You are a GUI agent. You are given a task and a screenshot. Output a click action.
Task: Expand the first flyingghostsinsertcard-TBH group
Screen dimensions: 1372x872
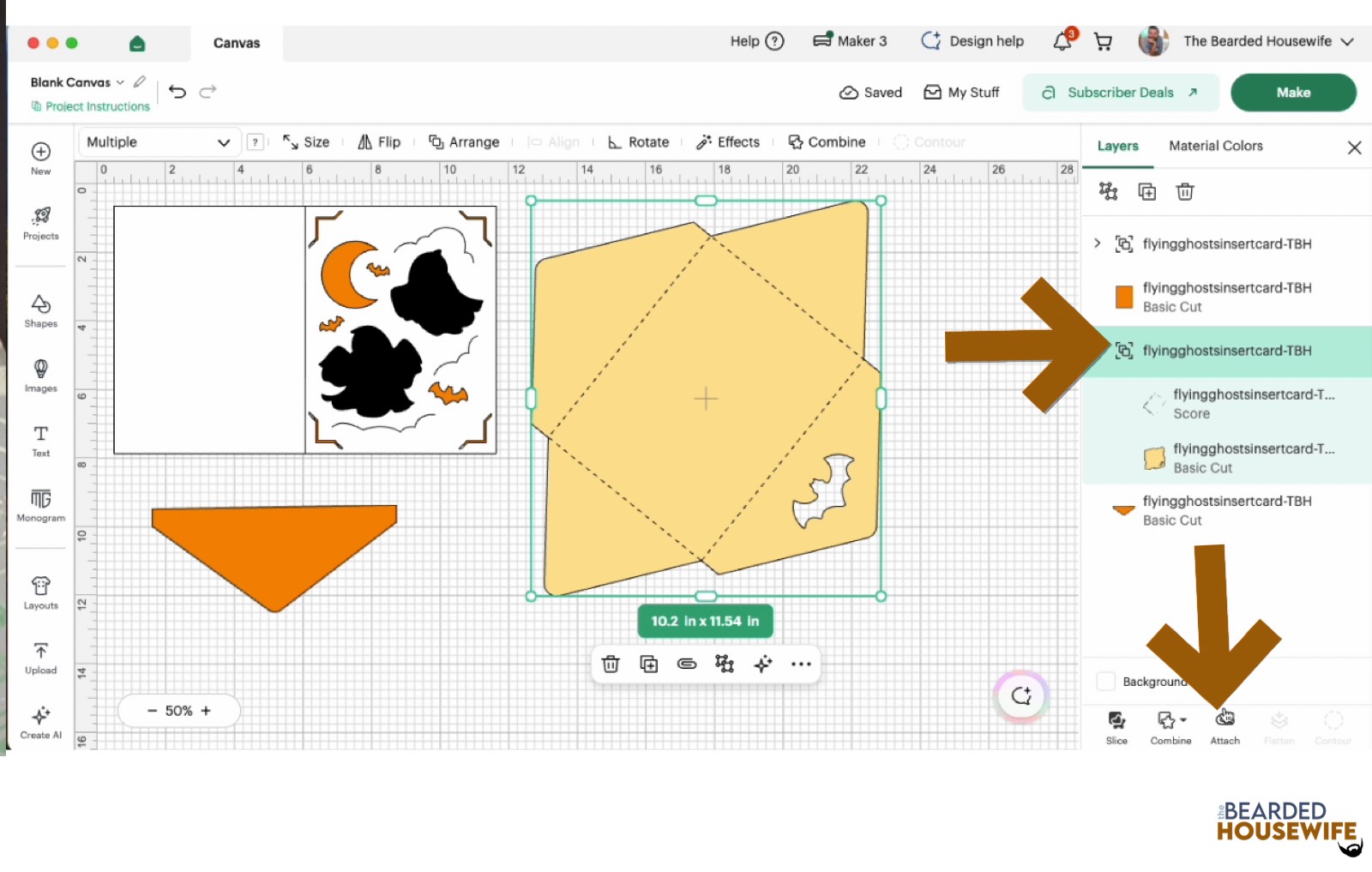(1098, 244)
